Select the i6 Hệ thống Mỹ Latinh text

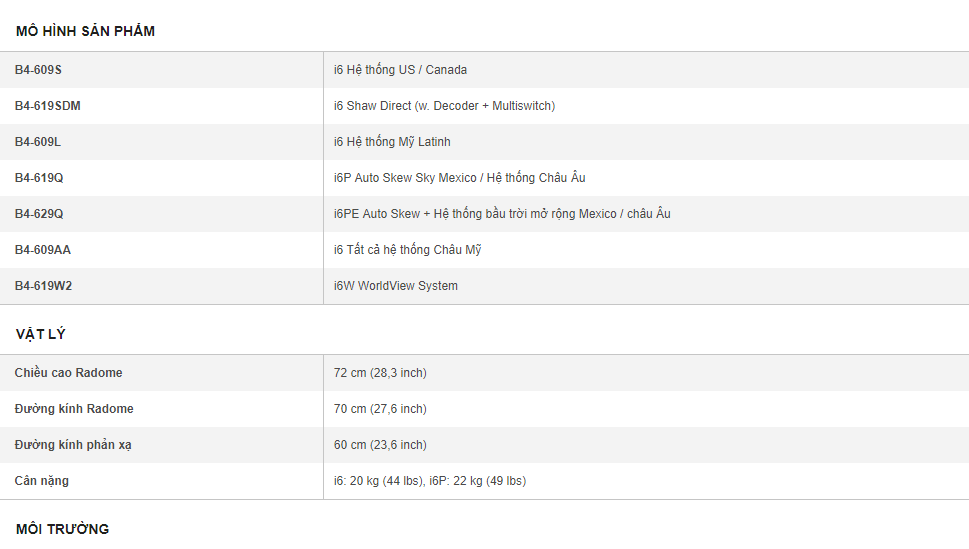pos(392,142)
